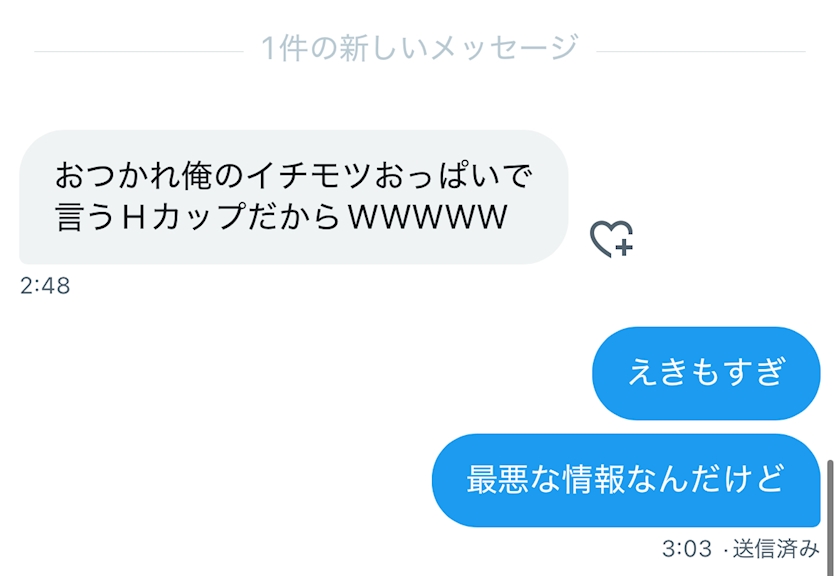Click the plus sign on the heart icon
This screenshot has width=840, height=576.
[624, 247]
